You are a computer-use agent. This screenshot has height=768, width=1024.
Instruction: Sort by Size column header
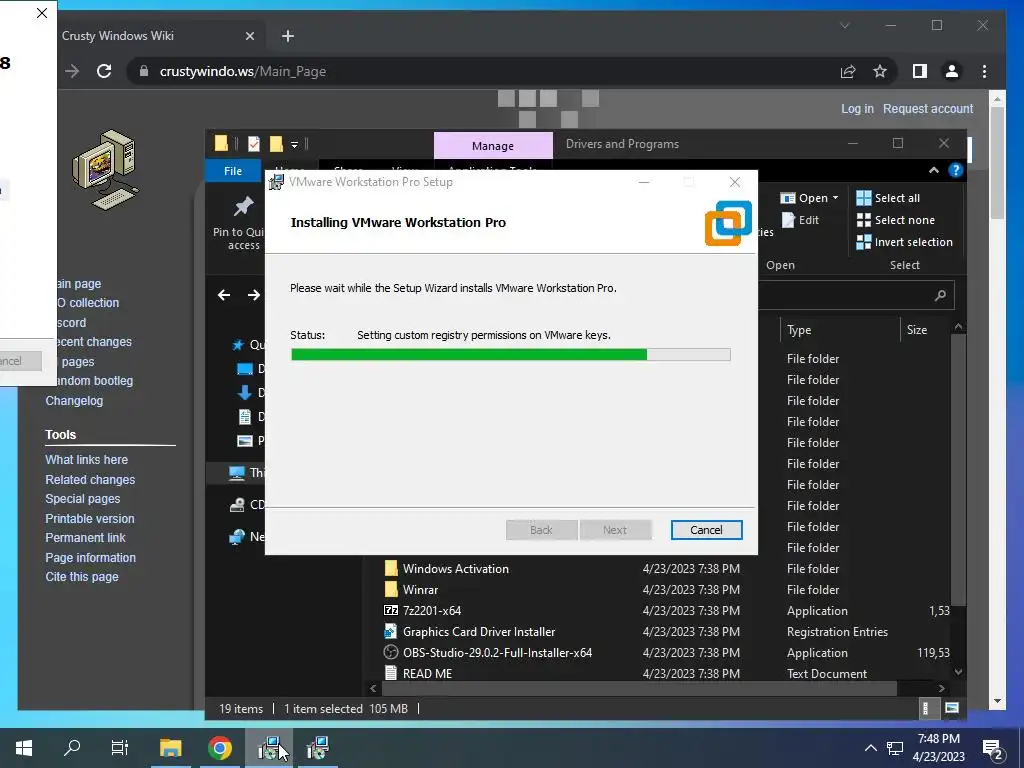point(916,330)
